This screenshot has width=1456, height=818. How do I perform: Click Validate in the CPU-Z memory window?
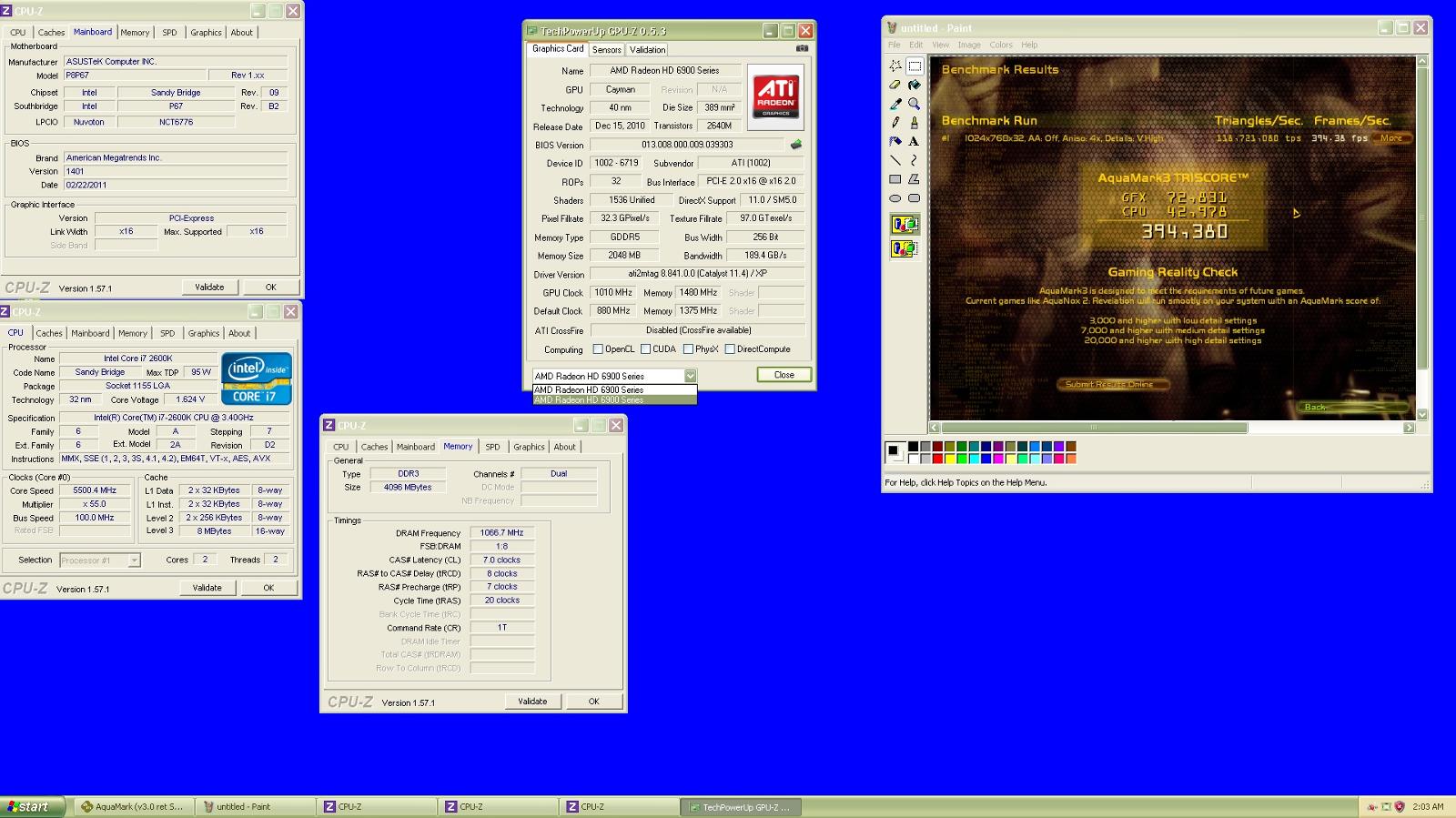pyautogui.click(x=532, y=702)
